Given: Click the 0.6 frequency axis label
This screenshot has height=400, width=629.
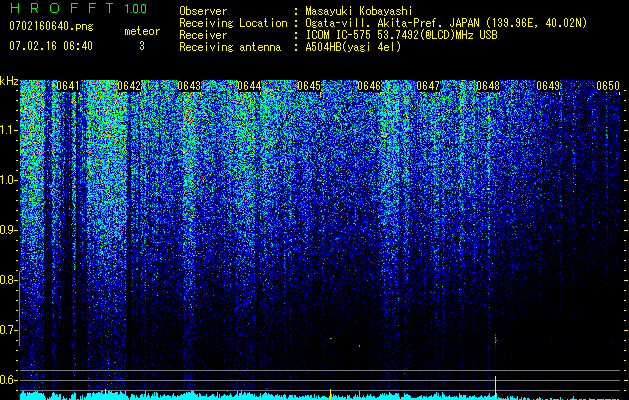Looking at the screenshot, I should (8, 380).
